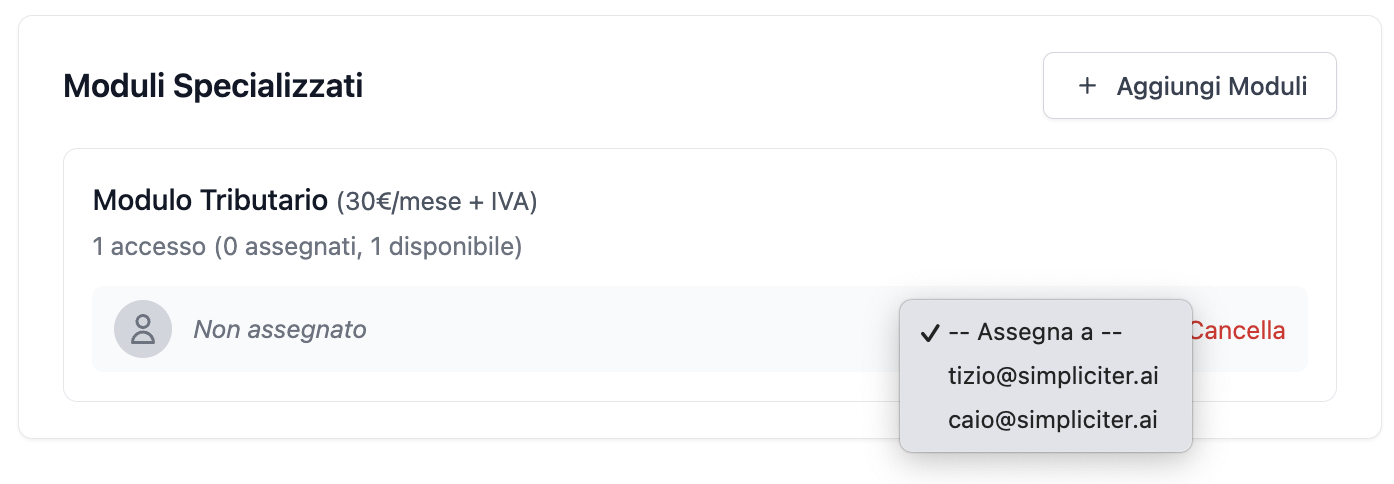Click the checkmark beside Assegna a
Image resolution: width=1394 pixels, height=484 pixels.
coord(929,333)
